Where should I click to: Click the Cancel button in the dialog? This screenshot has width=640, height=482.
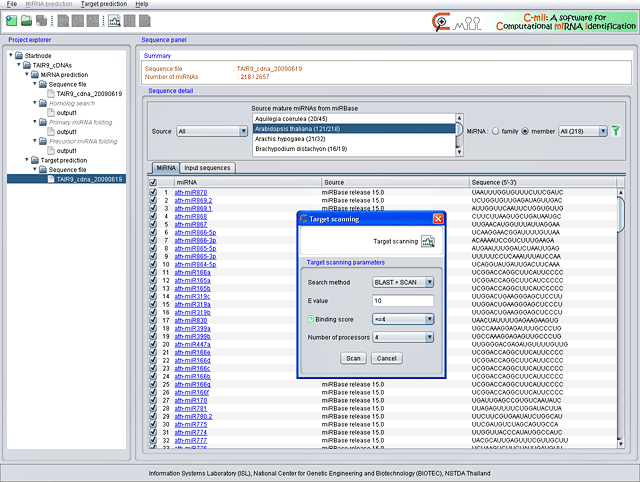pos(387,358)
